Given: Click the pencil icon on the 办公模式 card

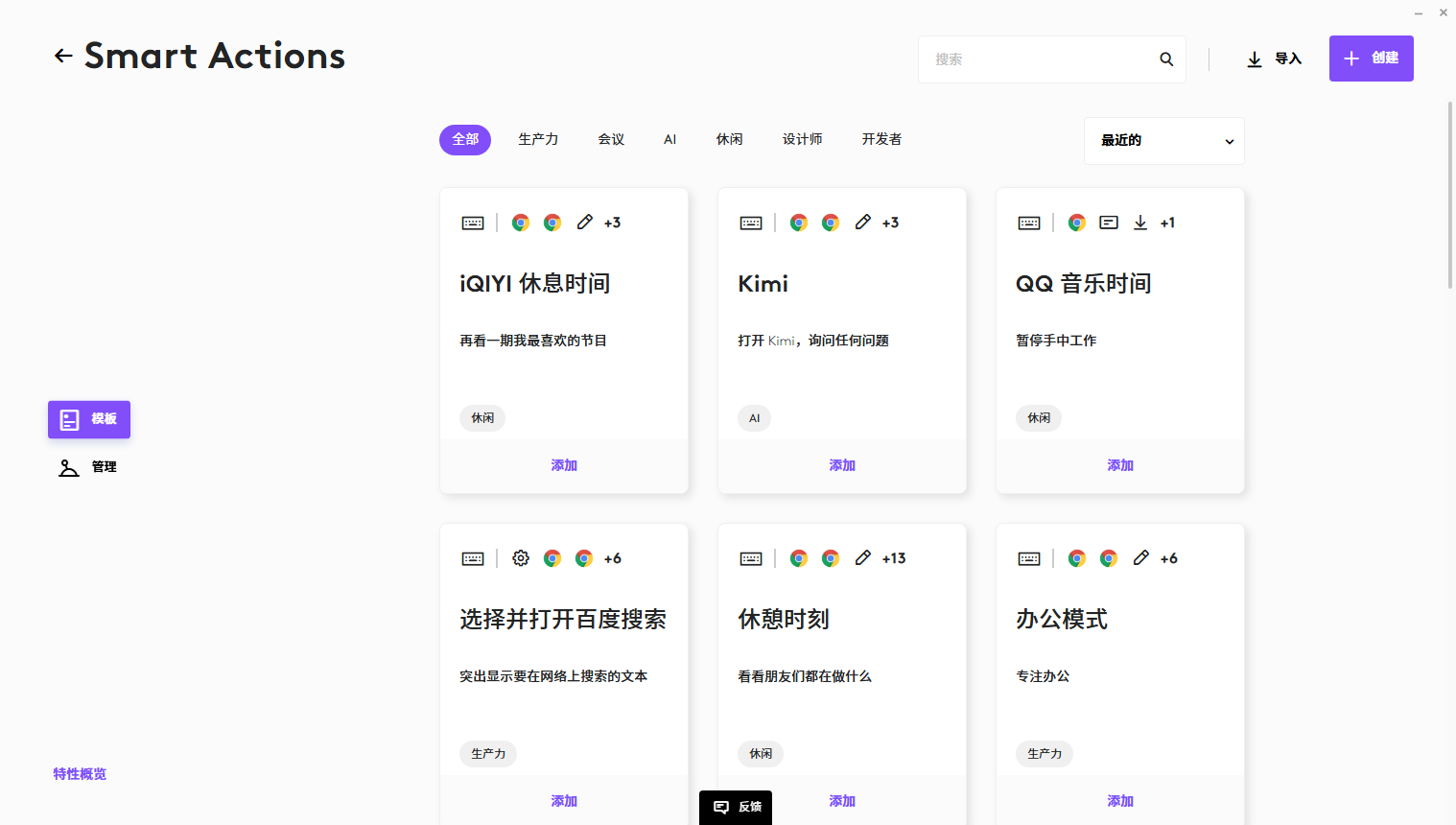Looking at the screenshot, I should pos(1141,558).
